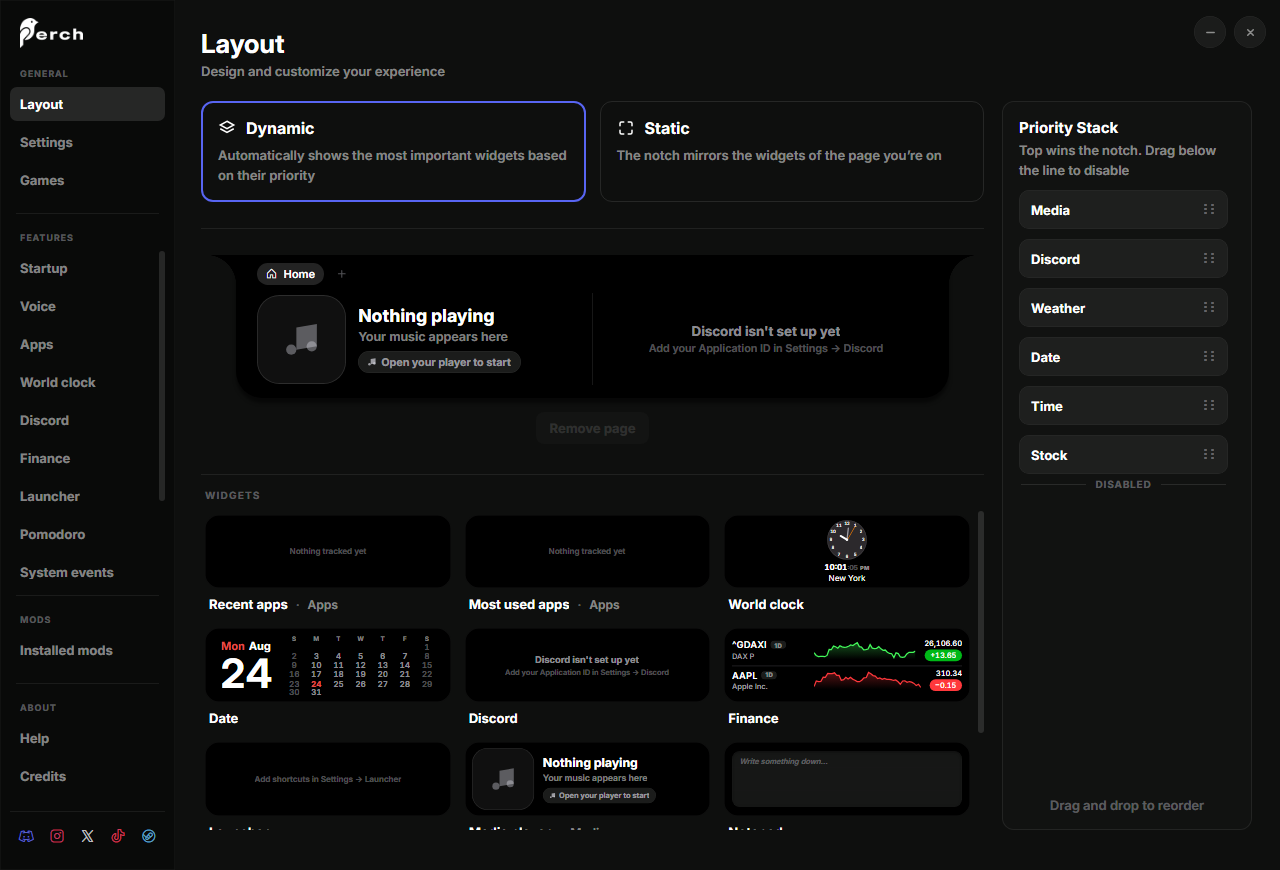Select the Discord priority item
The height and width of the screenshot is (870, 1280).
[1123, 259]
